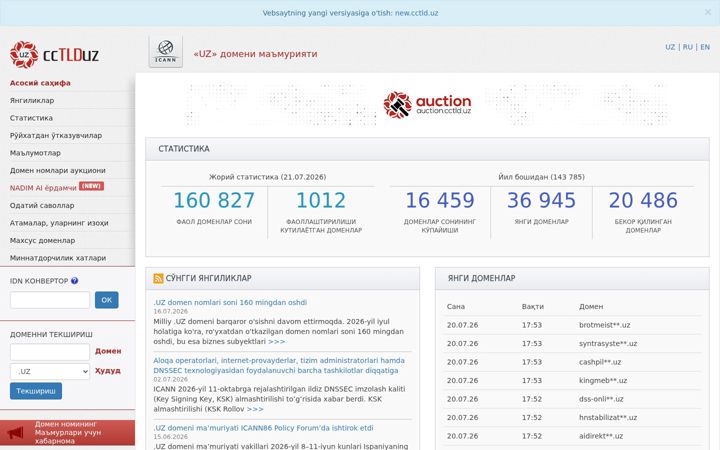The image size is (720, 450).
Task: Click the brotmeist**.uz domain row
Action: click(x=572, y=325)
